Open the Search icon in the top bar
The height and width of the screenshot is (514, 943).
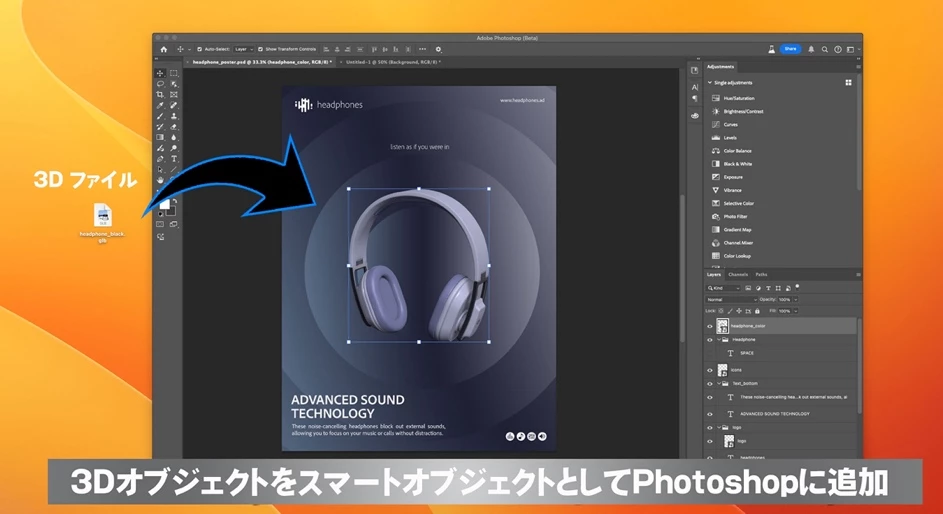(x=825, y=49)
